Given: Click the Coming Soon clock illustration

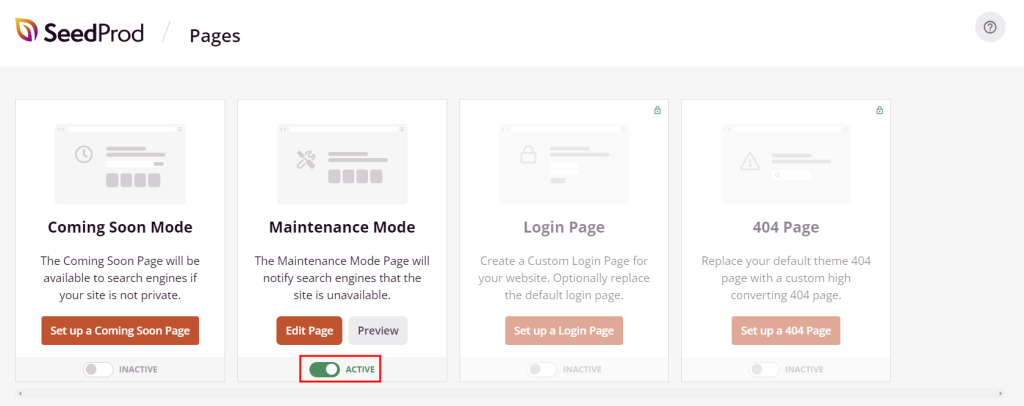Looking at the screenshot, I should 85,154.
